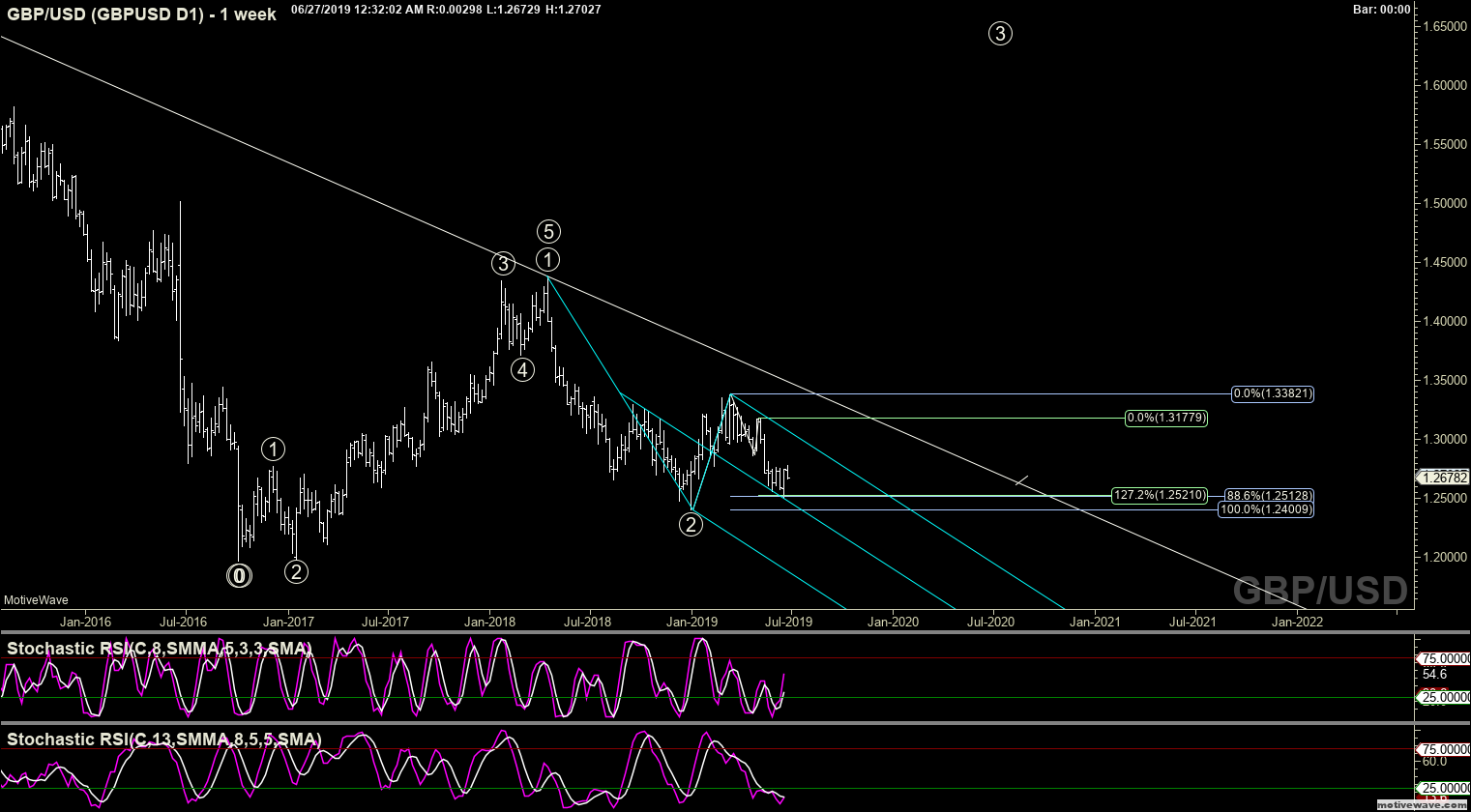Select the 1.35000 price axis label
The image size is (1471, 812).
(1443, 380)
